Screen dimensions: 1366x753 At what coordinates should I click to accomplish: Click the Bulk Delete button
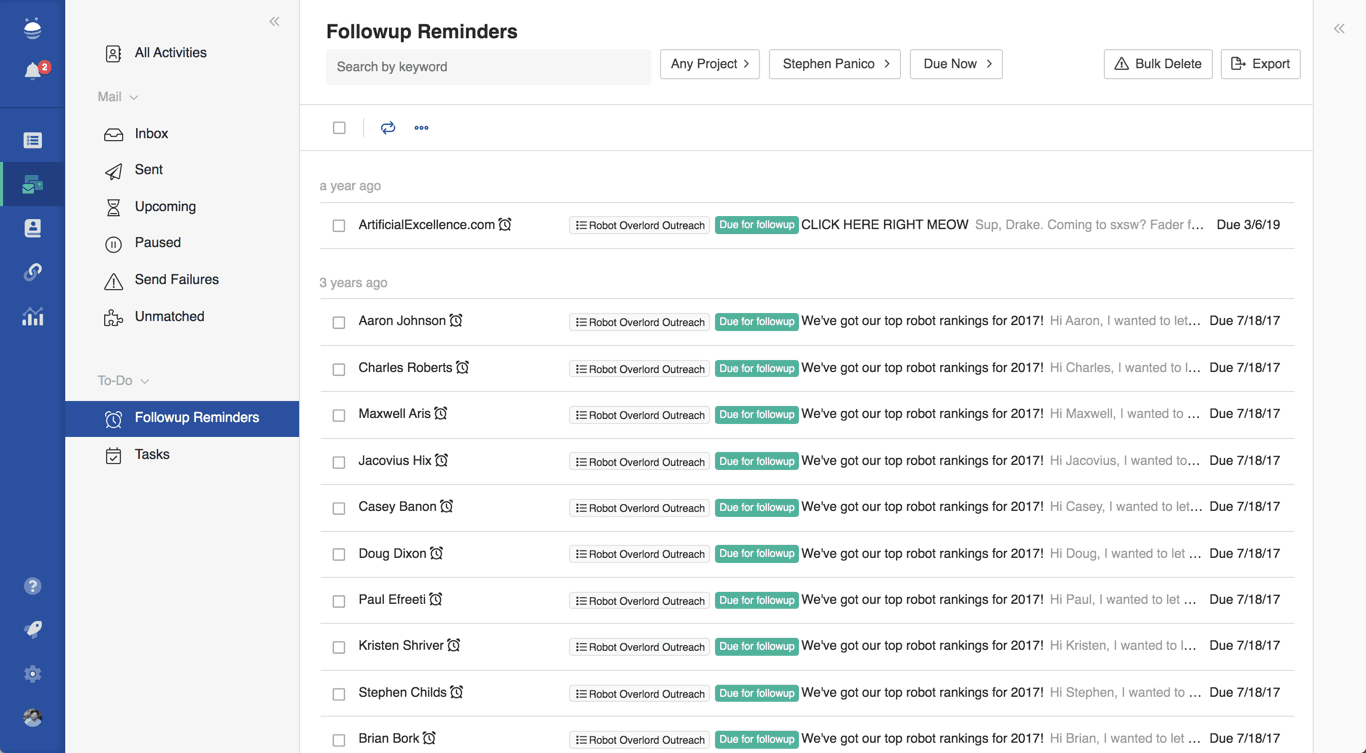(1157, 63)
